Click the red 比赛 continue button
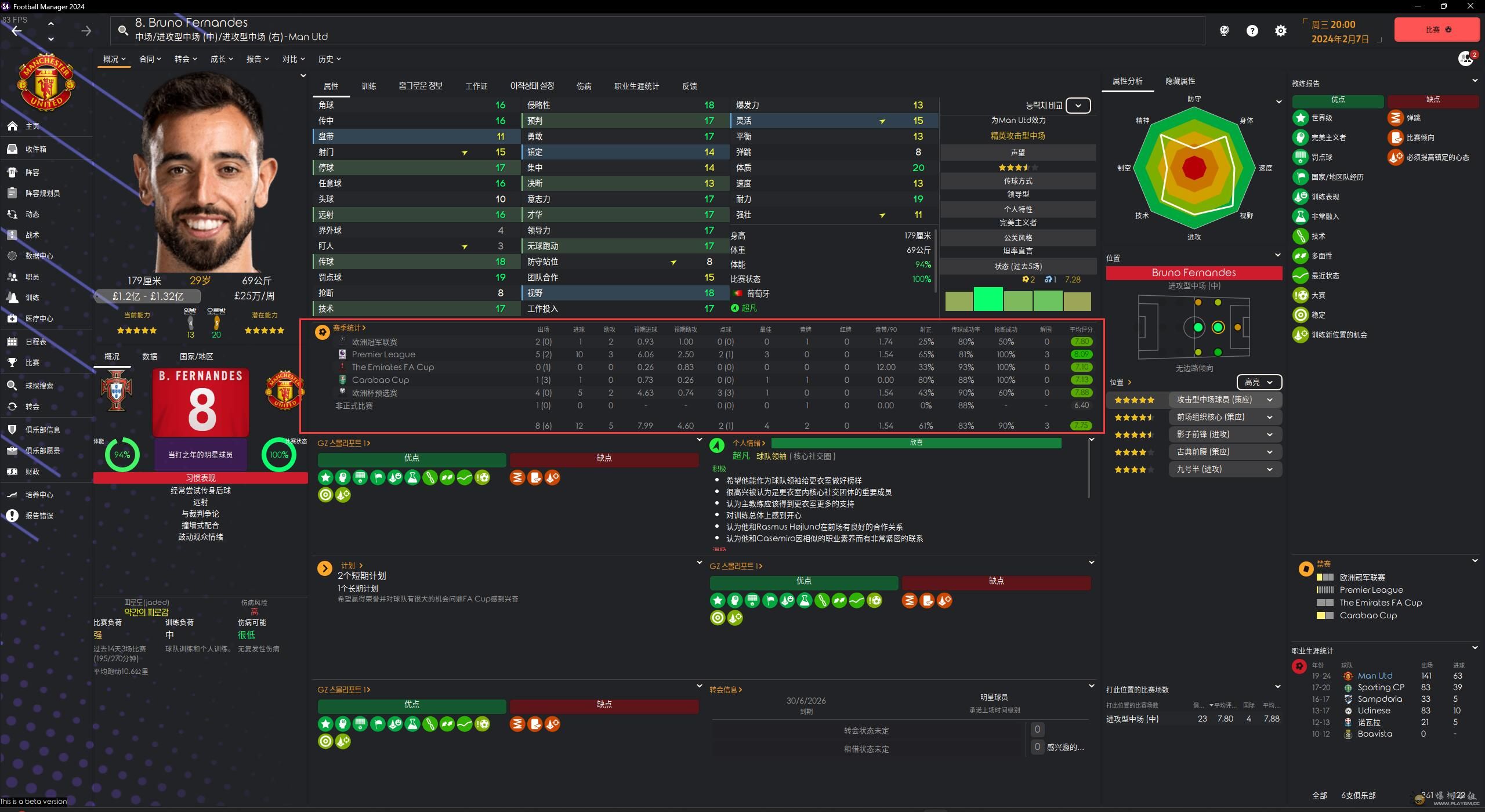The image size is (1485, 812). [x=1436, y=30]
